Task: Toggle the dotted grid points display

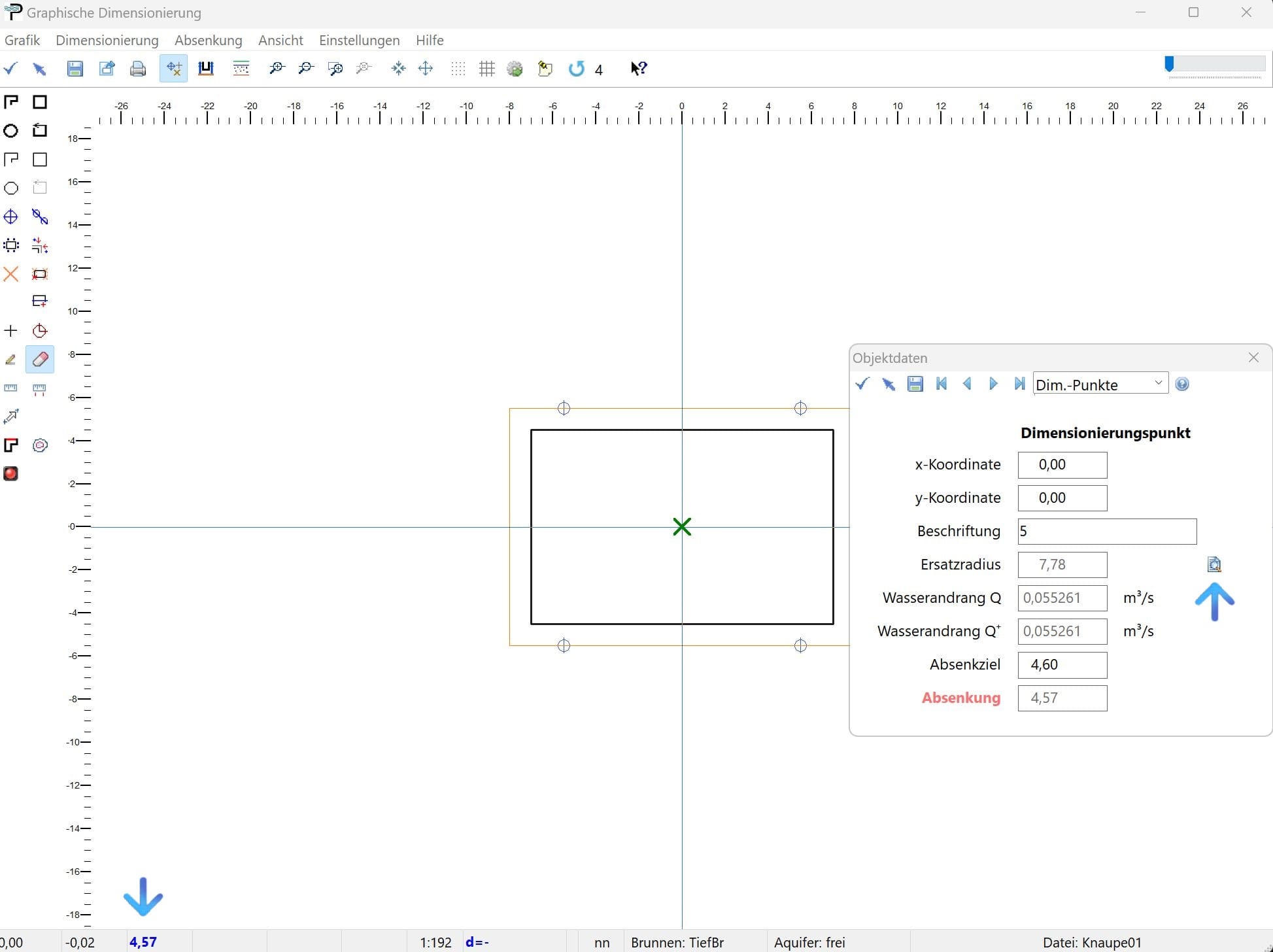Action: point(458,69)
